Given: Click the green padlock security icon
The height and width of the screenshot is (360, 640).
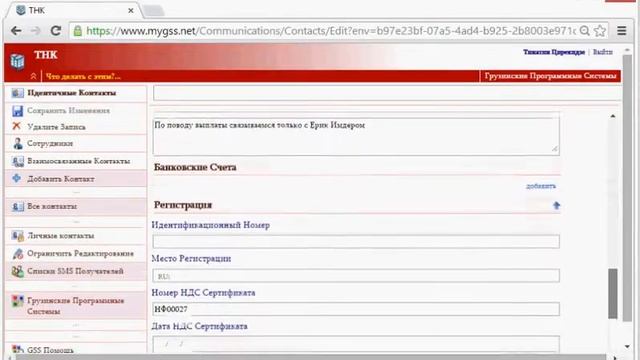Looking at the screenshot, I should click(x=78, y=31).
